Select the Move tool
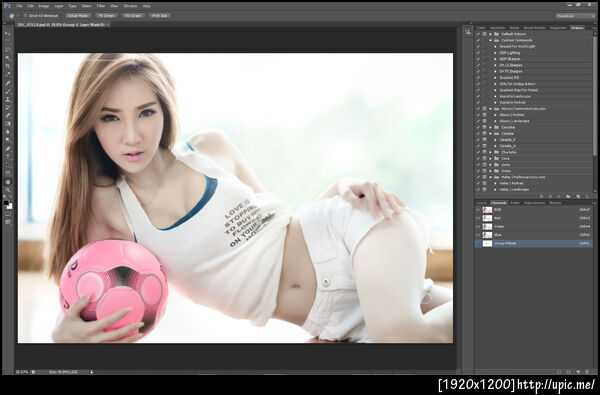This screenshot has height=395, width=600. click(x=8, y=33)
